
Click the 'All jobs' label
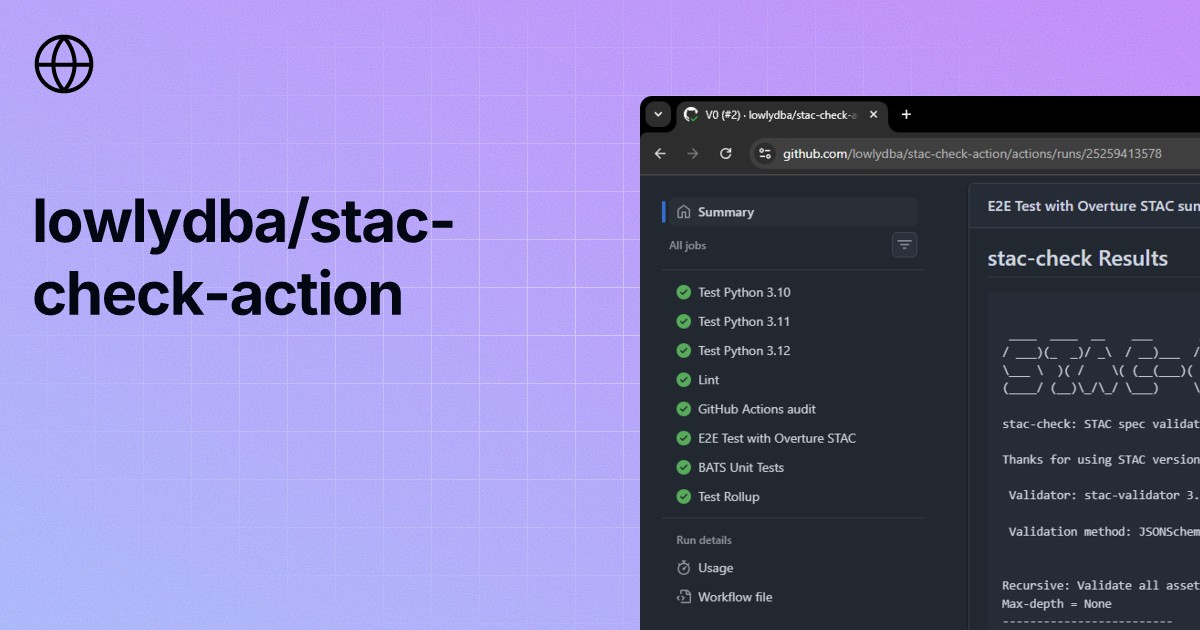point(688,245)
